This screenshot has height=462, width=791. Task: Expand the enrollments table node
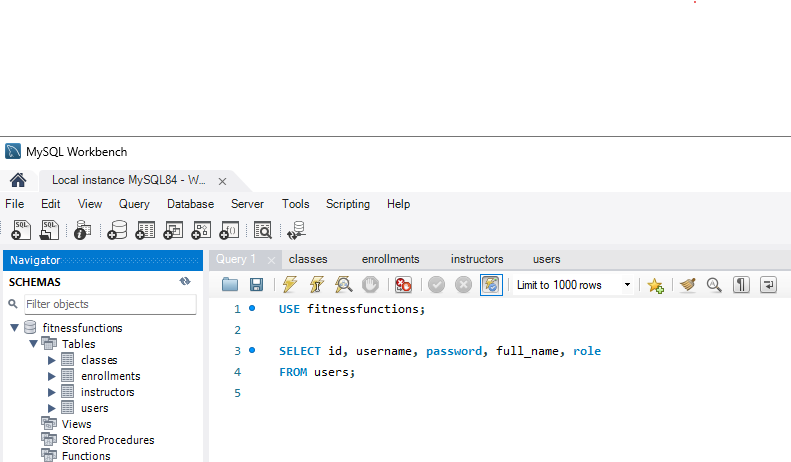tap(51, 376)
